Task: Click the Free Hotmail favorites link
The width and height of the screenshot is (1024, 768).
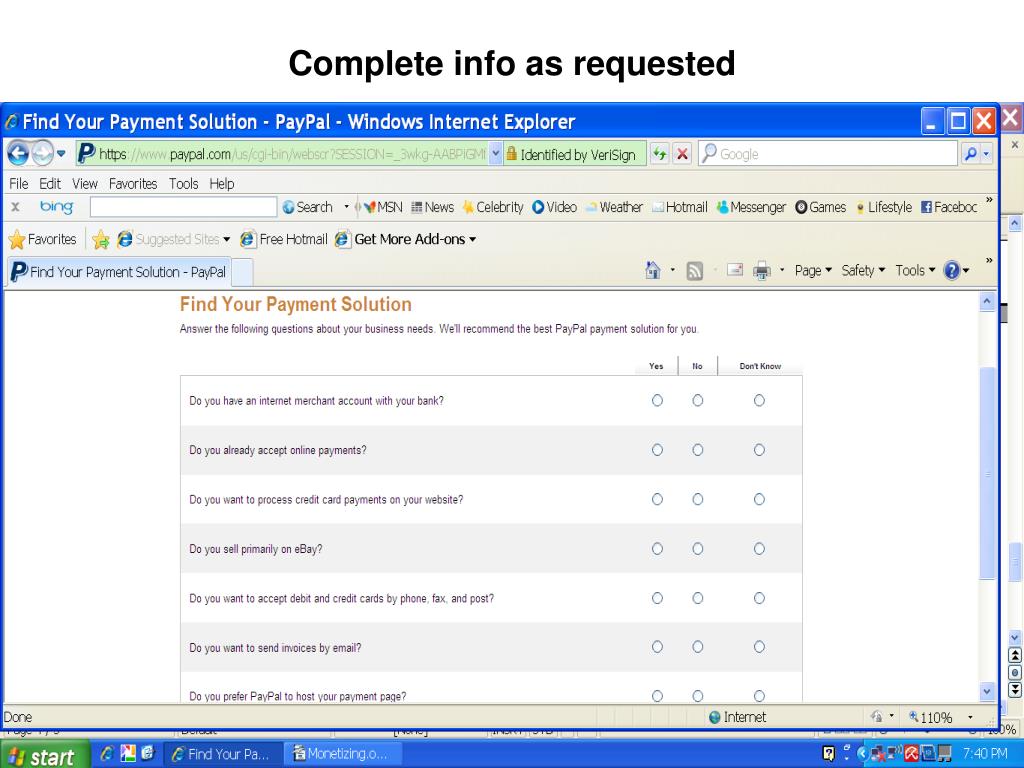Action: pos(284,240)
